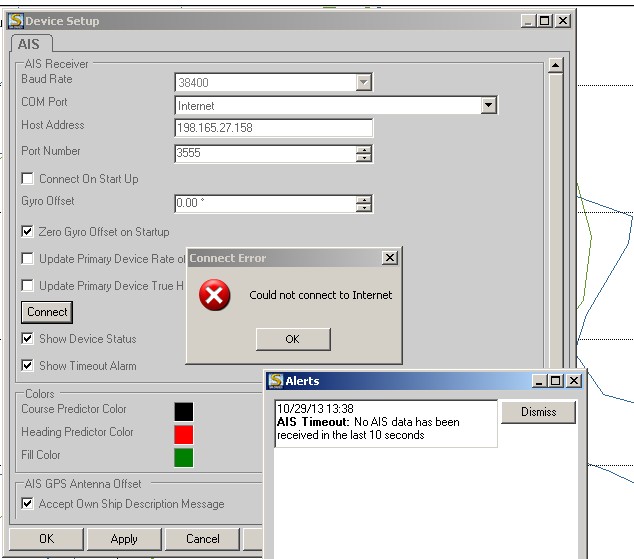Click the Alerts window title icon
Screen dimensions: 634x559
coord(275,381)
